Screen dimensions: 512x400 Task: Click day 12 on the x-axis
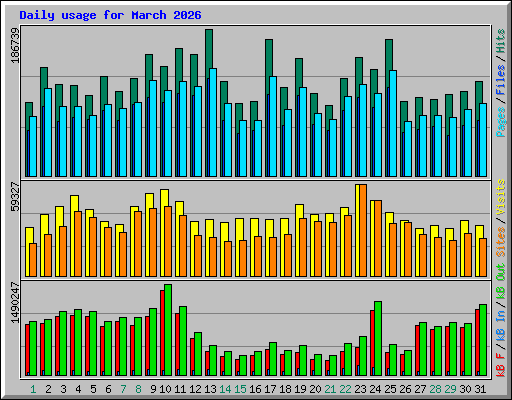tap(195, 389)
